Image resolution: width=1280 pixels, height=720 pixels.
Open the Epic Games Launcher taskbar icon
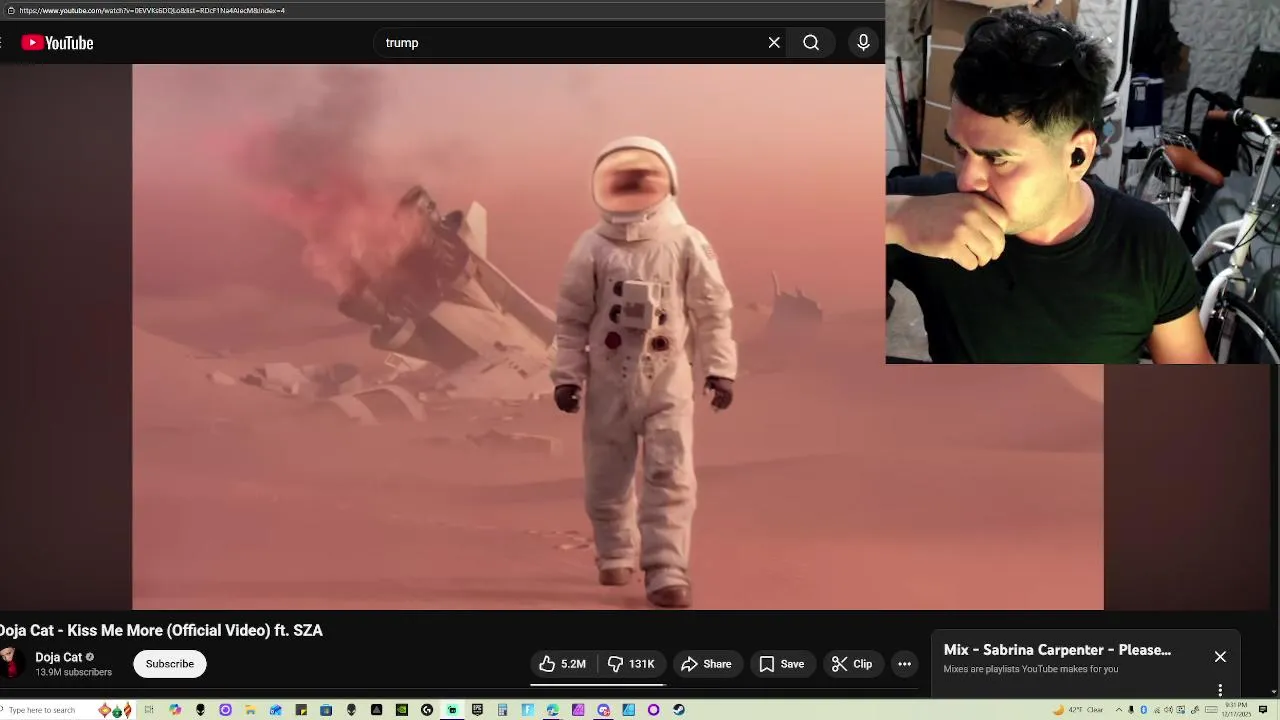click(x=477, y=710)
